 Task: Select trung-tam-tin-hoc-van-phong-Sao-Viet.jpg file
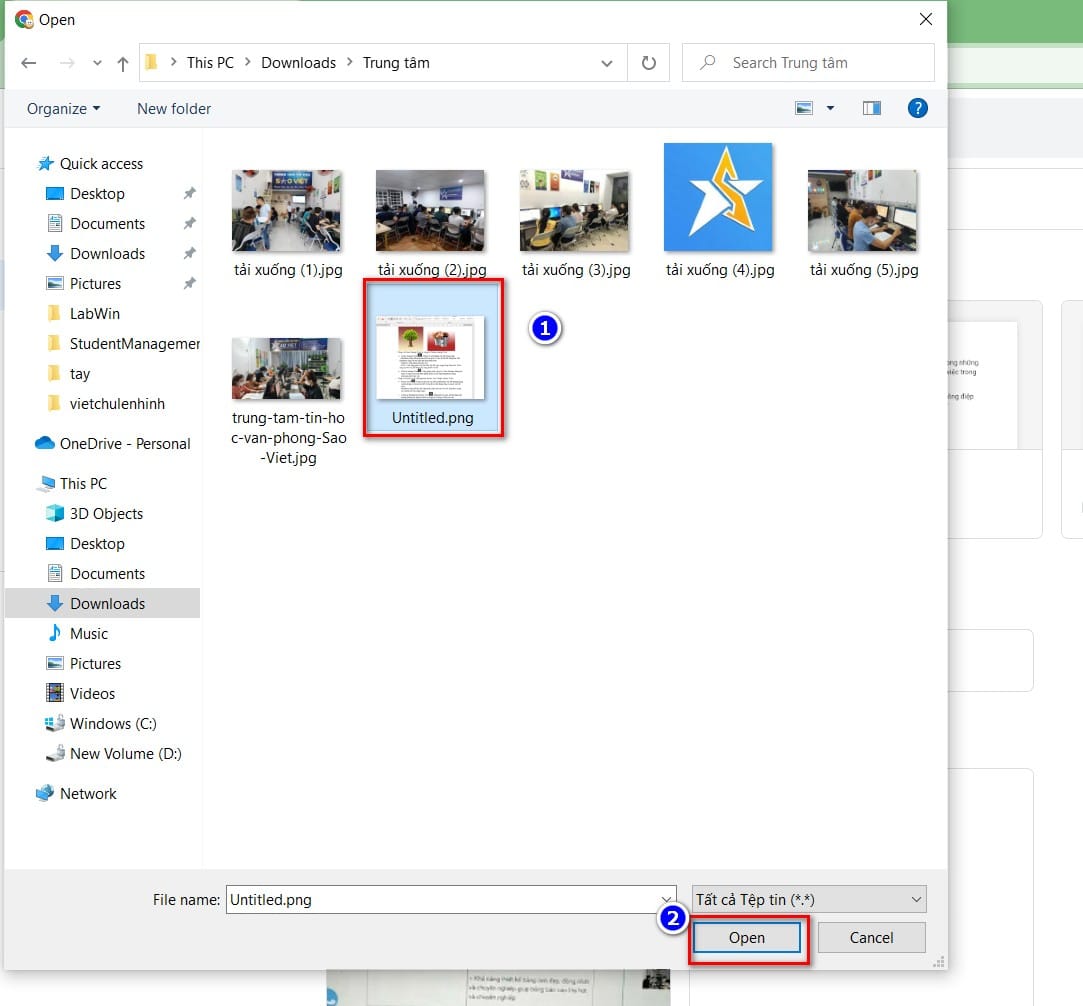click(x=288, y=401)
